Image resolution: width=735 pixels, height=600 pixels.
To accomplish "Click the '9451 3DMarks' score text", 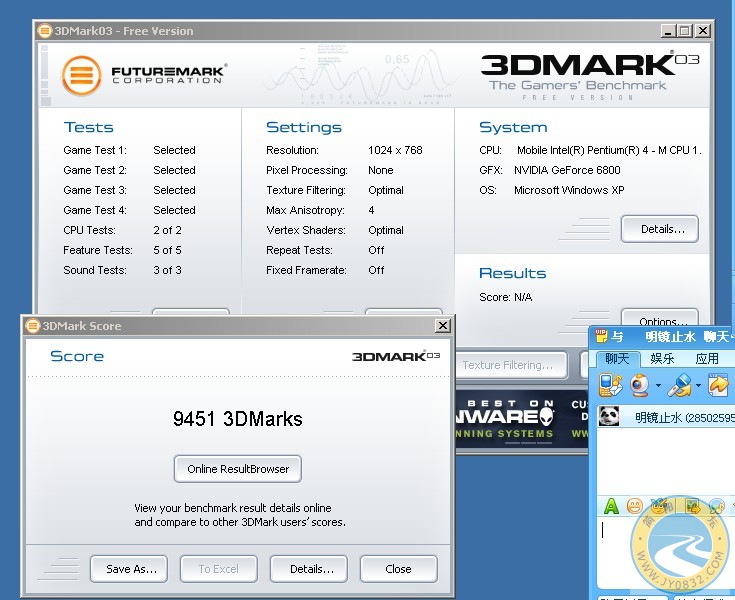I will [x=237, y=419].
